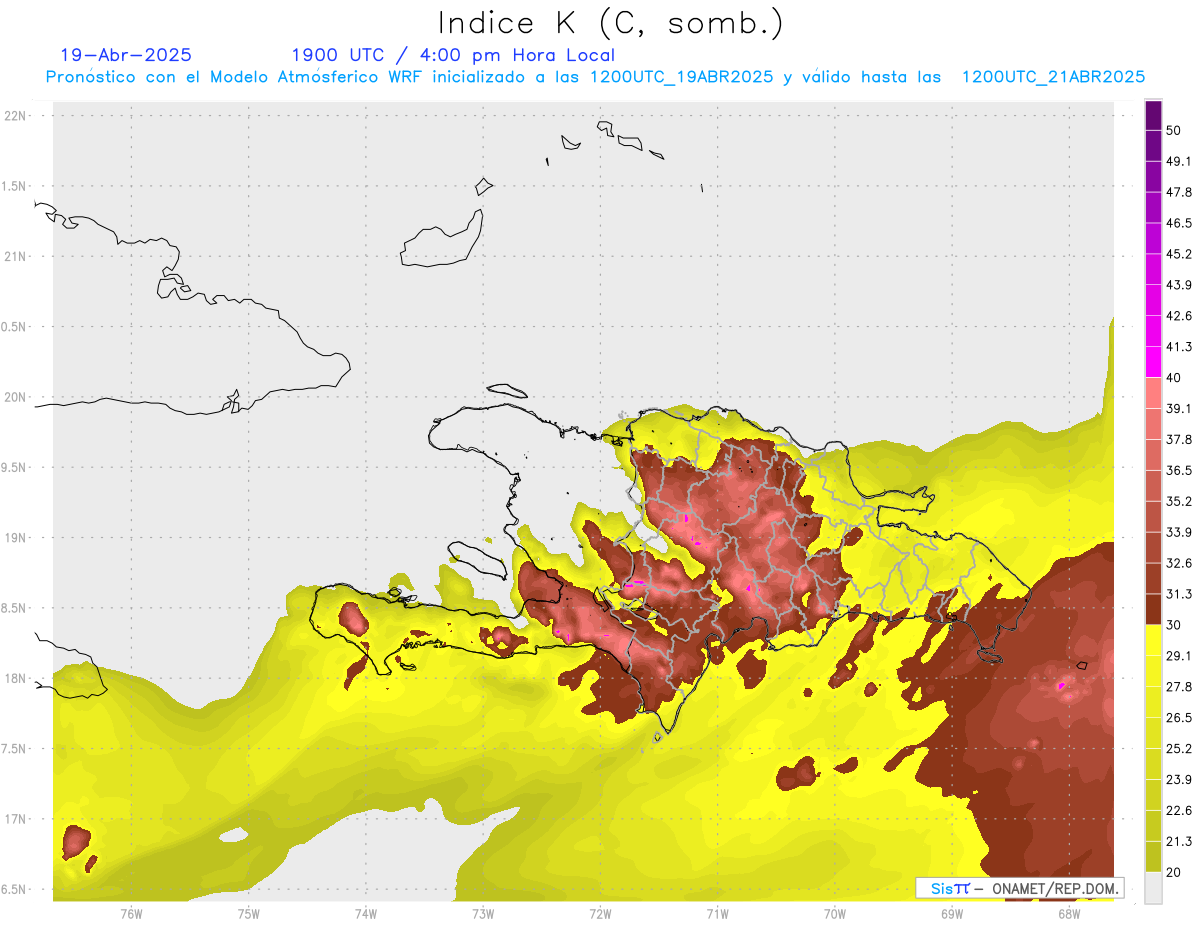Click the "71W" longitude label
1200x927 pixels.
tap(717, 914)
